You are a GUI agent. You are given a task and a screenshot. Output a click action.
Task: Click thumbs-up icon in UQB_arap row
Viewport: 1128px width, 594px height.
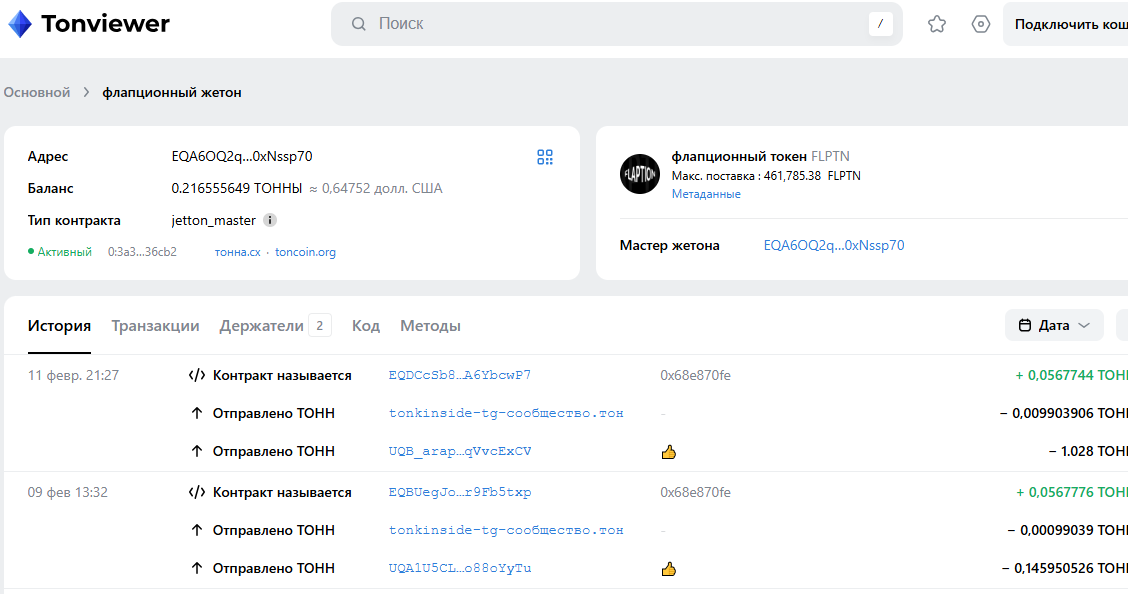(x=669, y=452)
